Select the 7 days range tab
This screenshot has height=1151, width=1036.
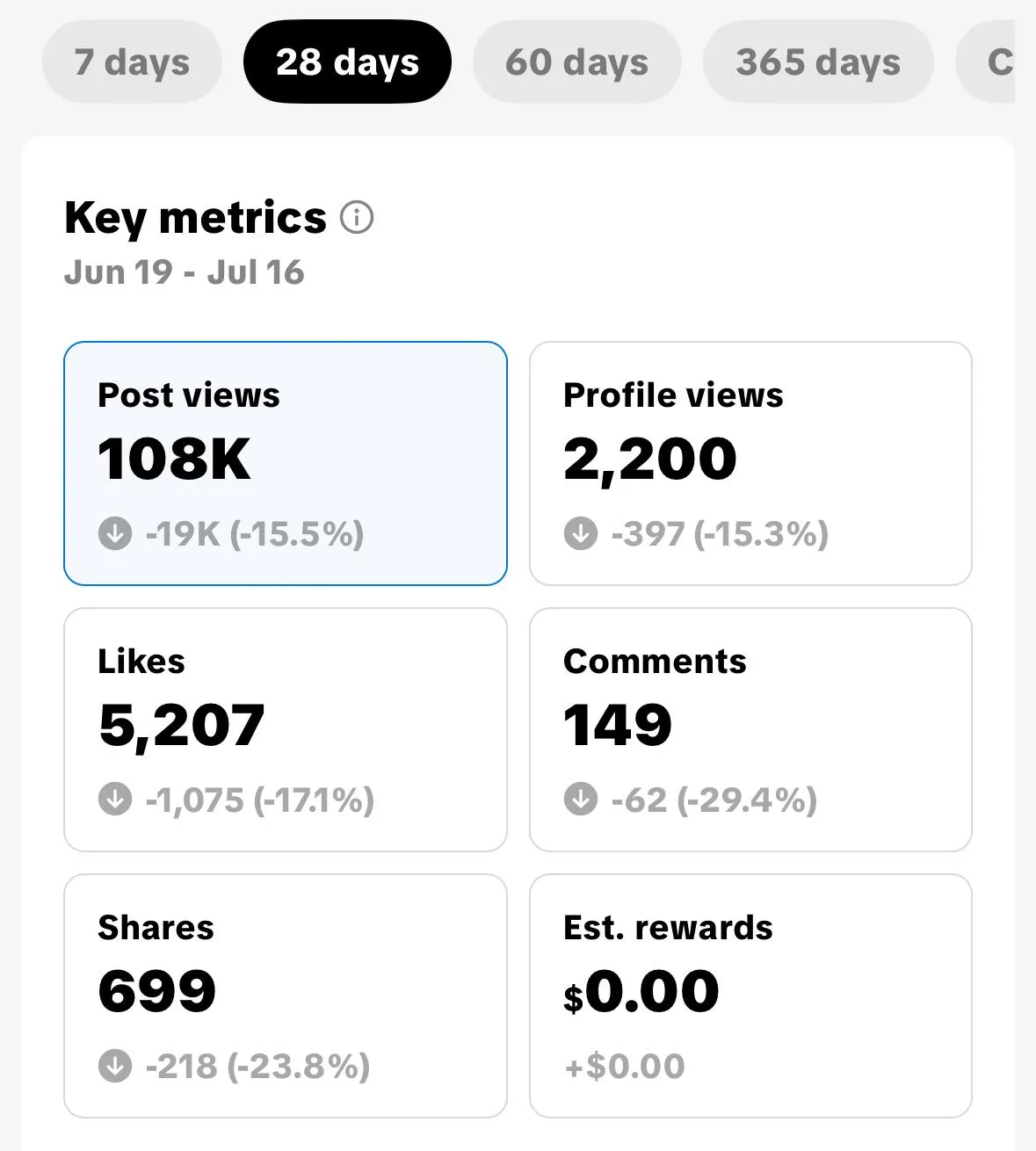[132, 62]
